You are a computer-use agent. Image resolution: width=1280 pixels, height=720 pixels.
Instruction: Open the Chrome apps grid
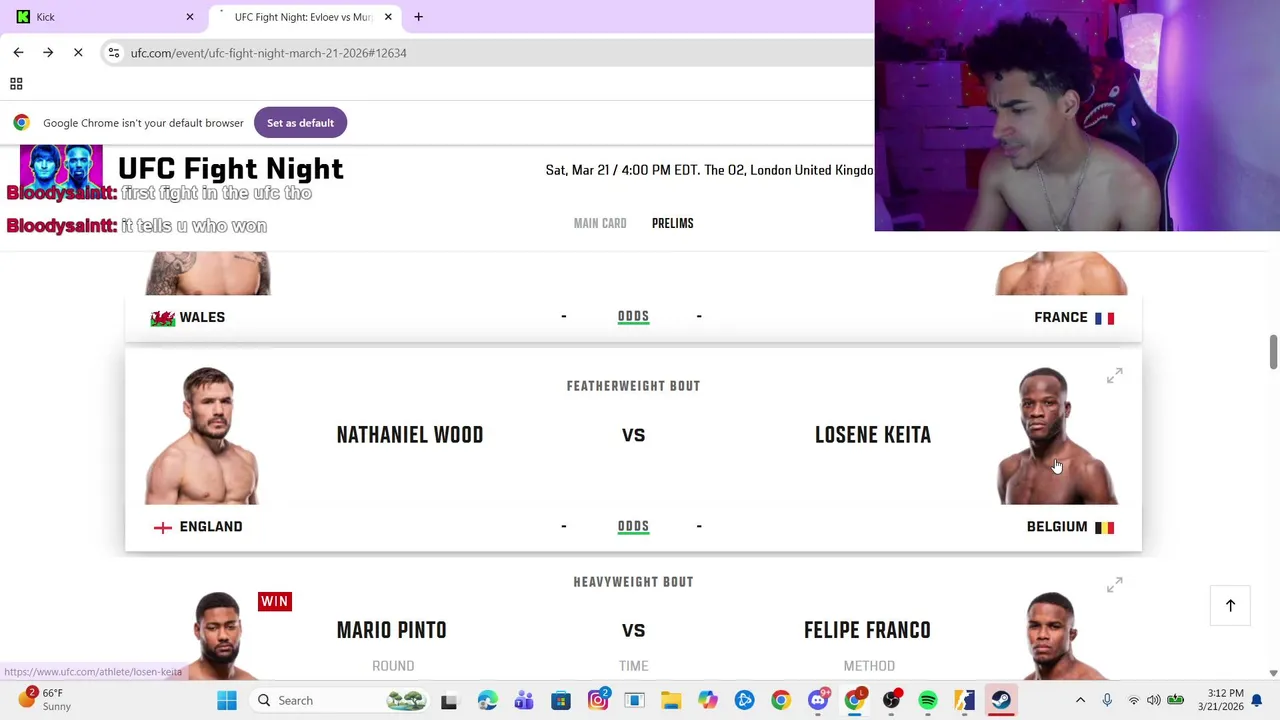click(16, 84)
